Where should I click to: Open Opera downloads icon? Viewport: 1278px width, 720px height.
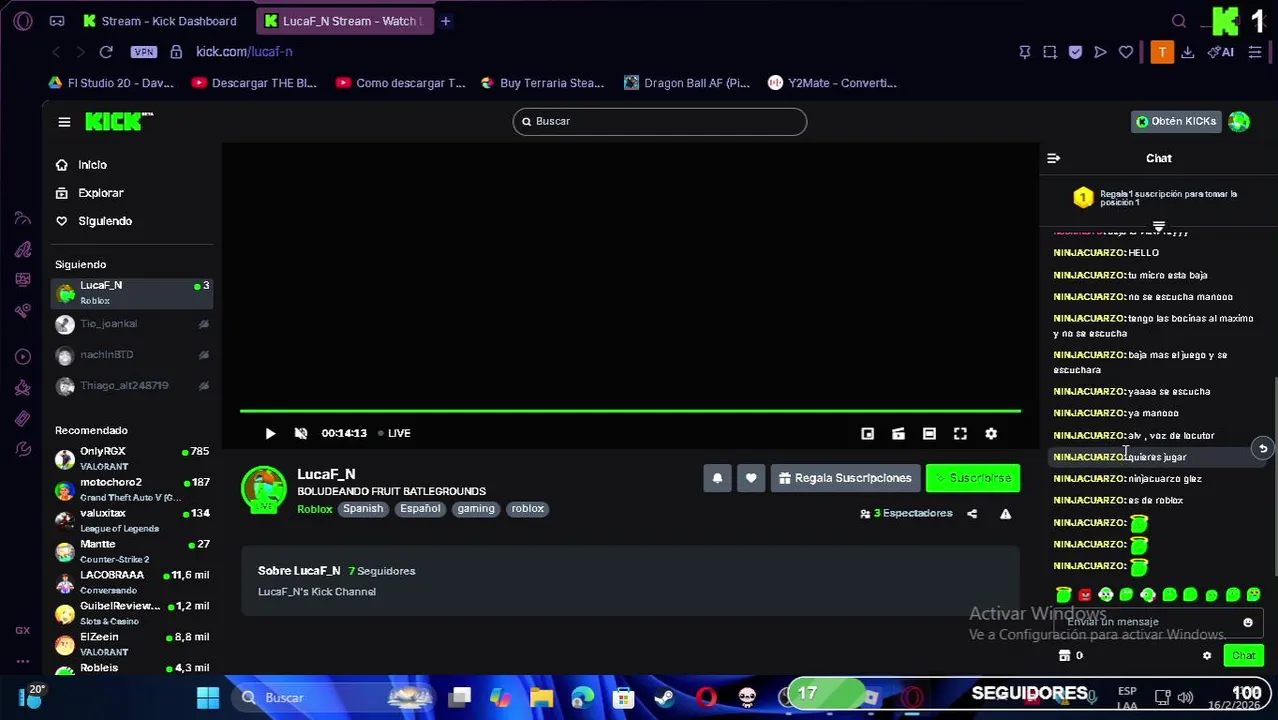[x=1187, y=52]
